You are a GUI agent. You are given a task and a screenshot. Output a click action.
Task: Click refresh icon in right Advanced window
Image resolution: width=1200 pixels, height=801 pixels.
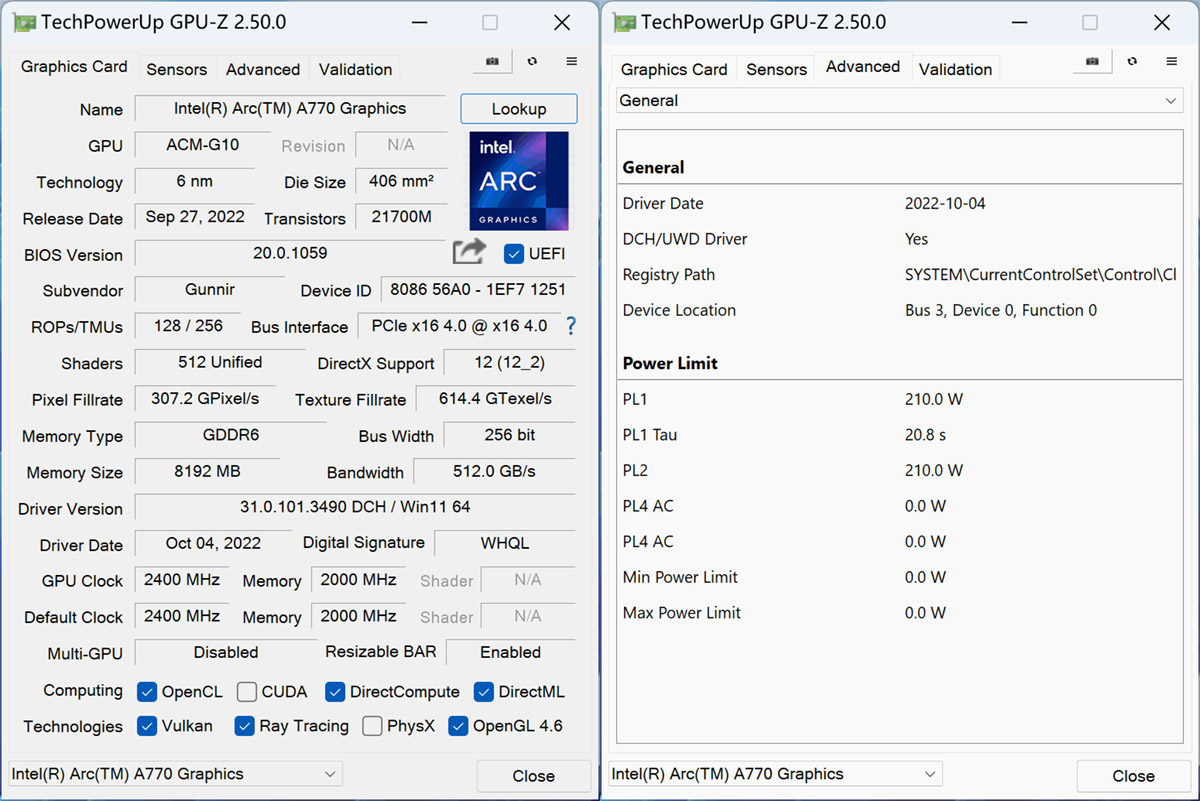1132,62
